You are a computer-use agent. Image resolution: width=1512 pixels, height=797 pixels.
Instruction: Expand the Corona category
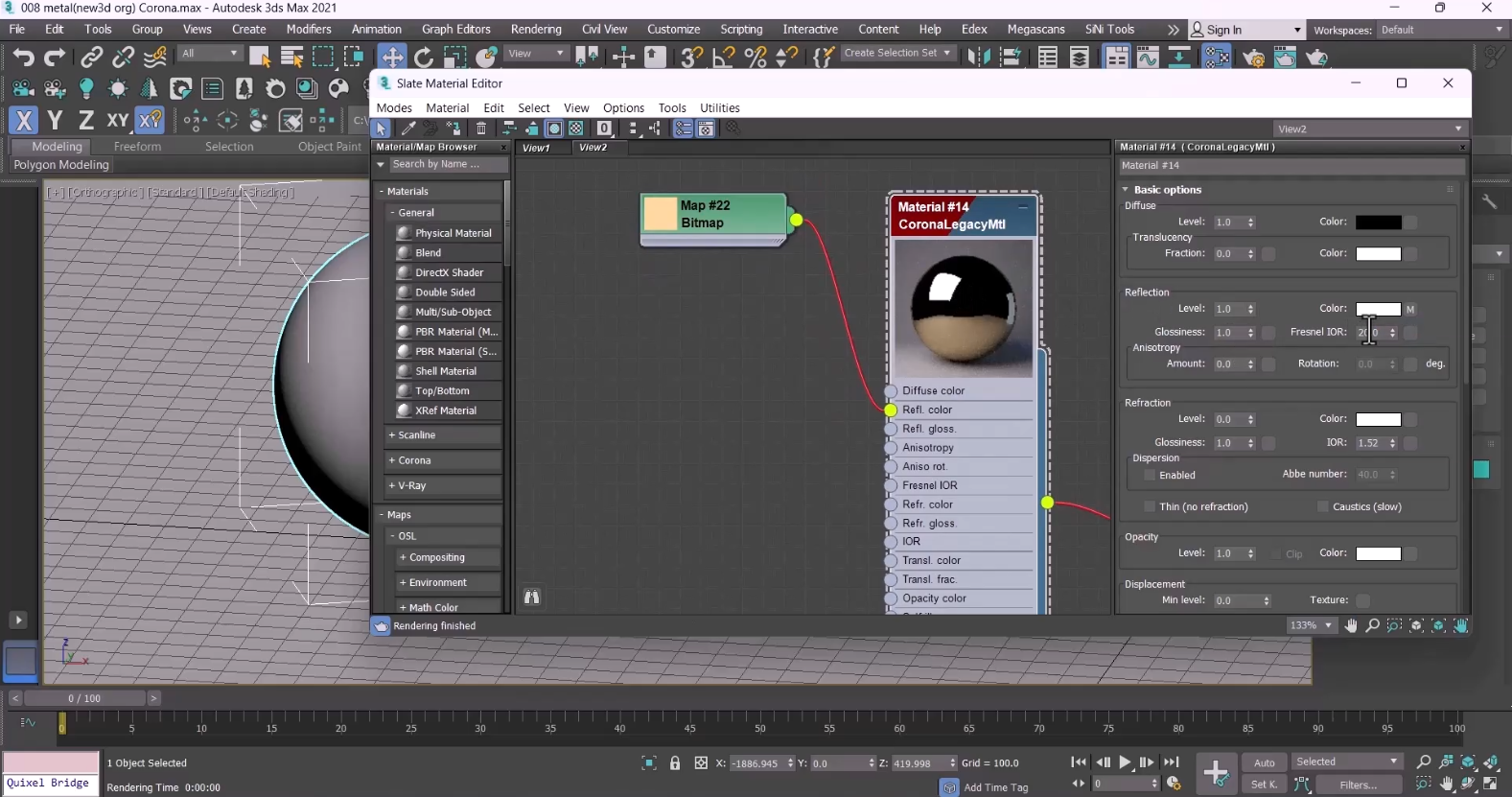coord(392,460)
